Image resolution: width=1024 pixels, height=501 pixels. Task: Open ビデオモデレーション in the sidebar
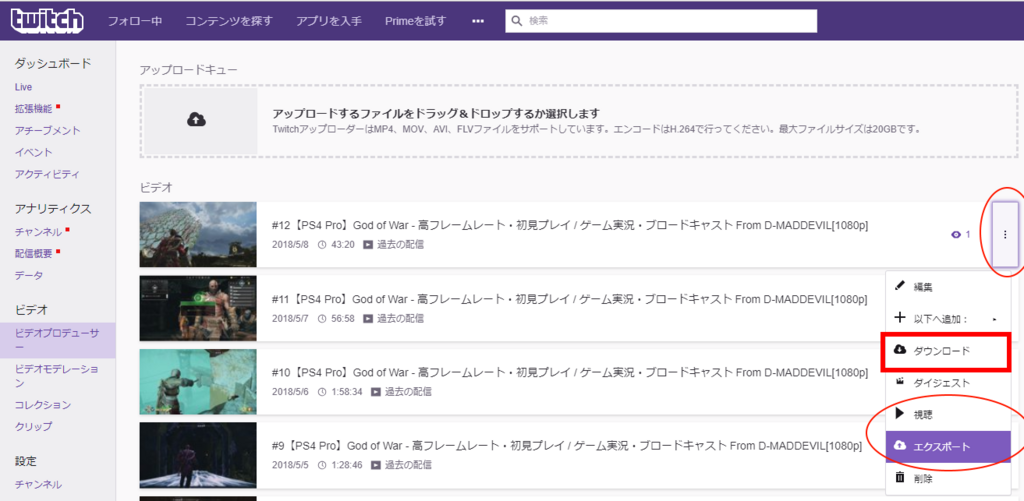[57, 376]
